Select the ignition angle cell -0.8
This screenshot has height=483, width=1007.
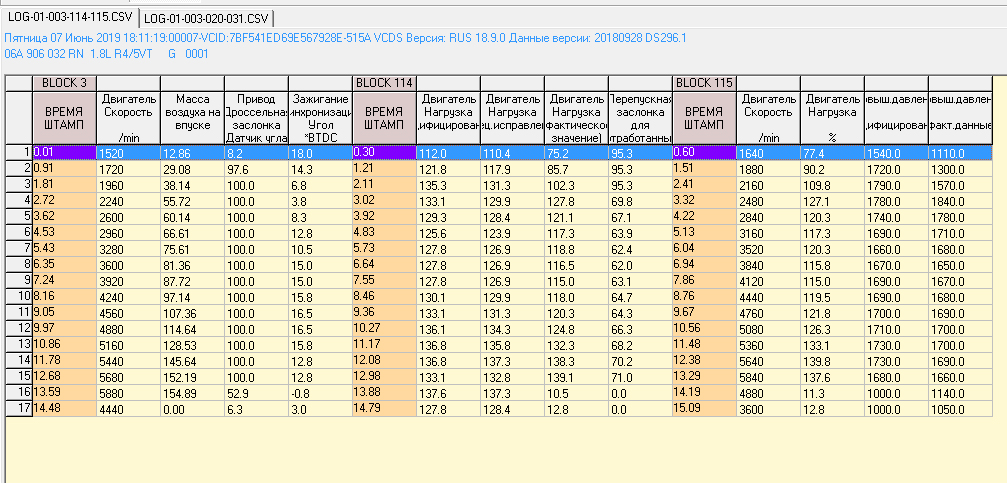[x=320, y=392]
